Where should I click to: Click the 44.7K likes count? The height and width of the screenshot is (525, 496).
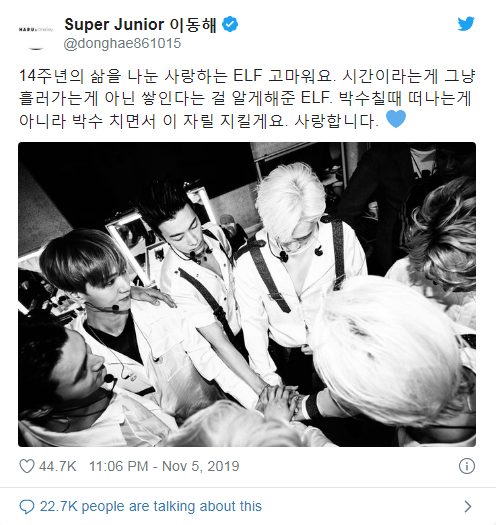(x=58, y=466)
